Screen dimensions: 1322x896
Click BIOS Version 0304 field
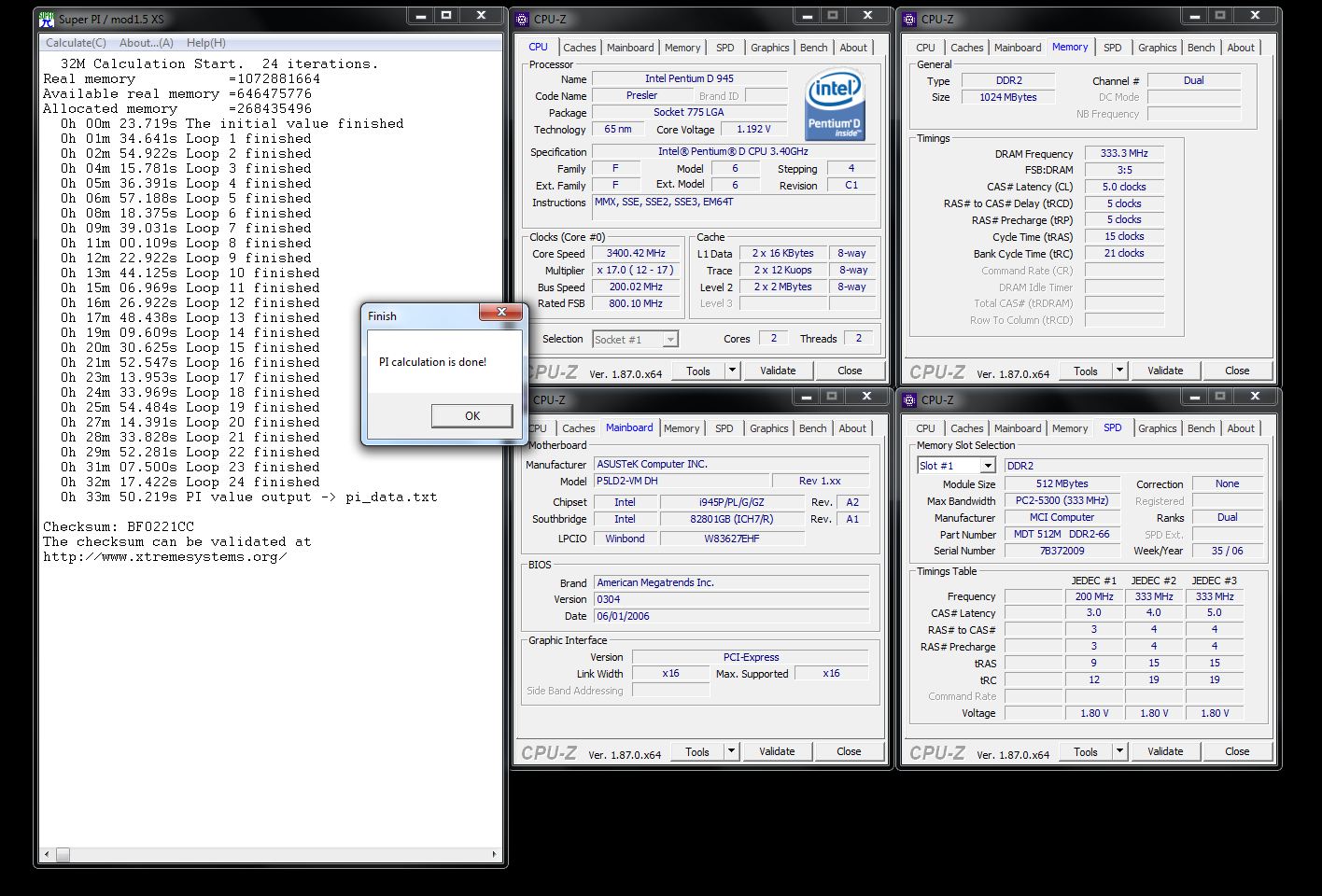[732, 599]
